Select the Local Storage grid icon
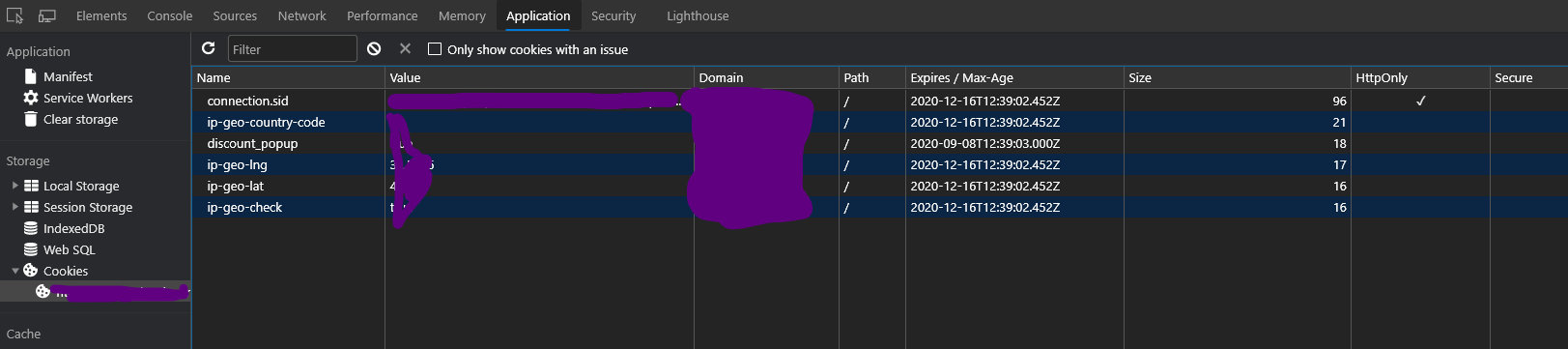Image resolution: width=1568 pixels, height=349 pixels. pyautogui.click(x=31, y=186)
